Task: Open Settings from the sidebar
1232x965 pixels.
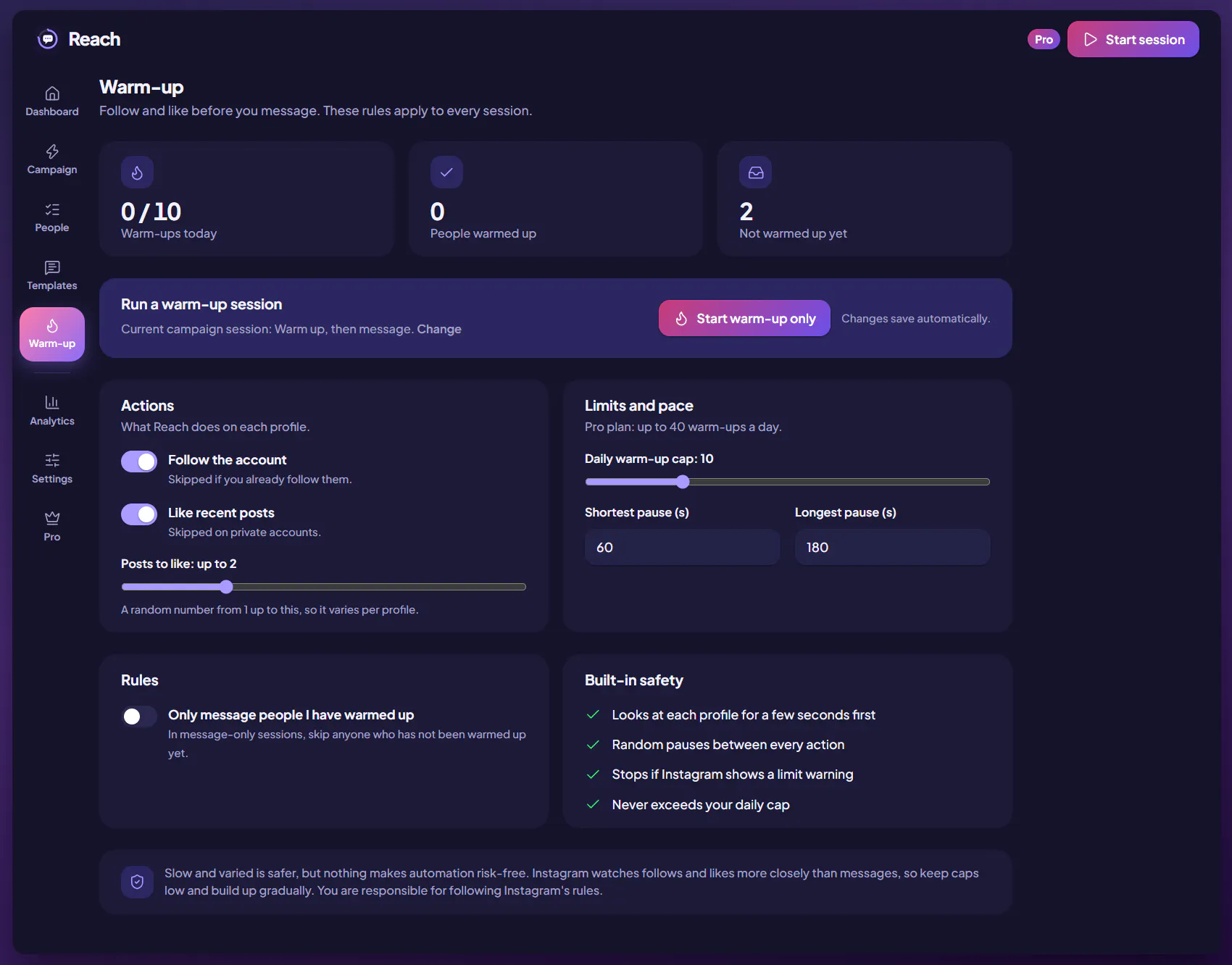Action: (52, 469)
